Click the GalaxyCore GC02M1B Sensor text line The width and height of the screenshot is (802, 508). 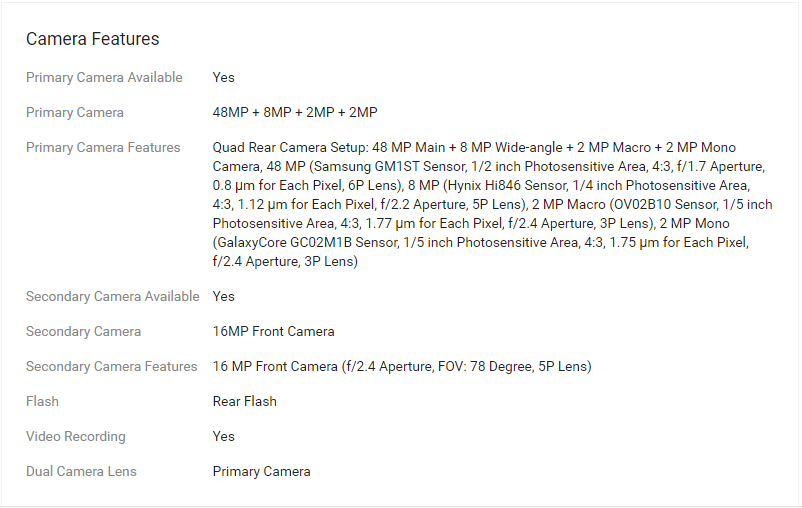(481, 242)
